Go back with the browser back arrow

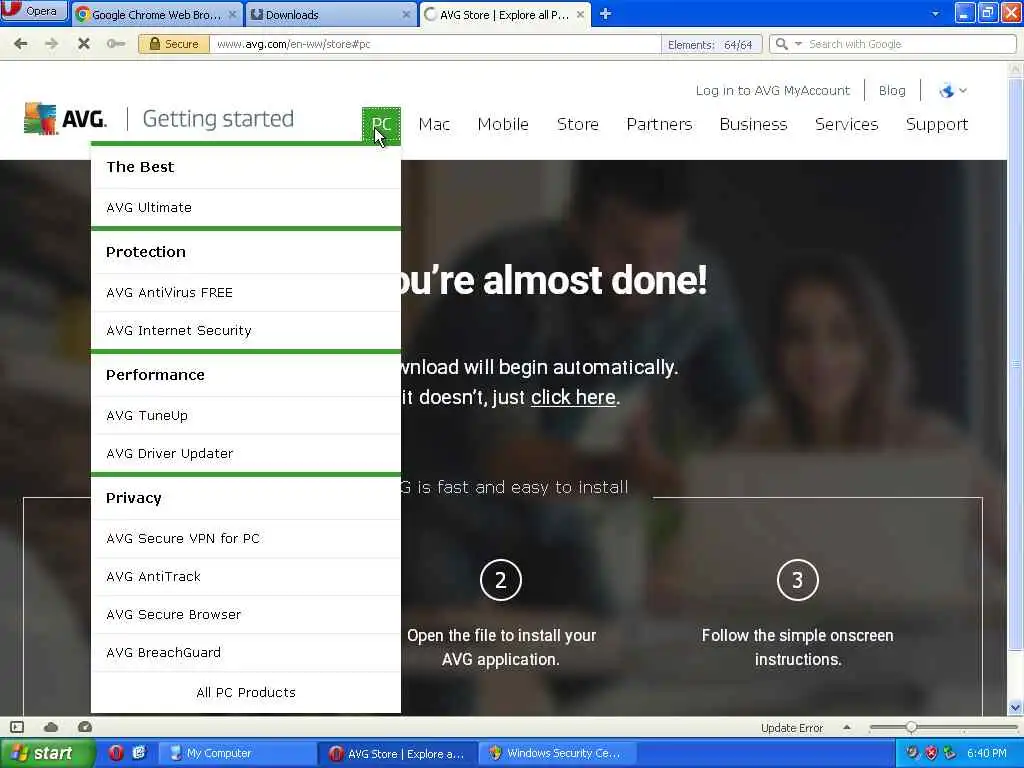(21, 44)
